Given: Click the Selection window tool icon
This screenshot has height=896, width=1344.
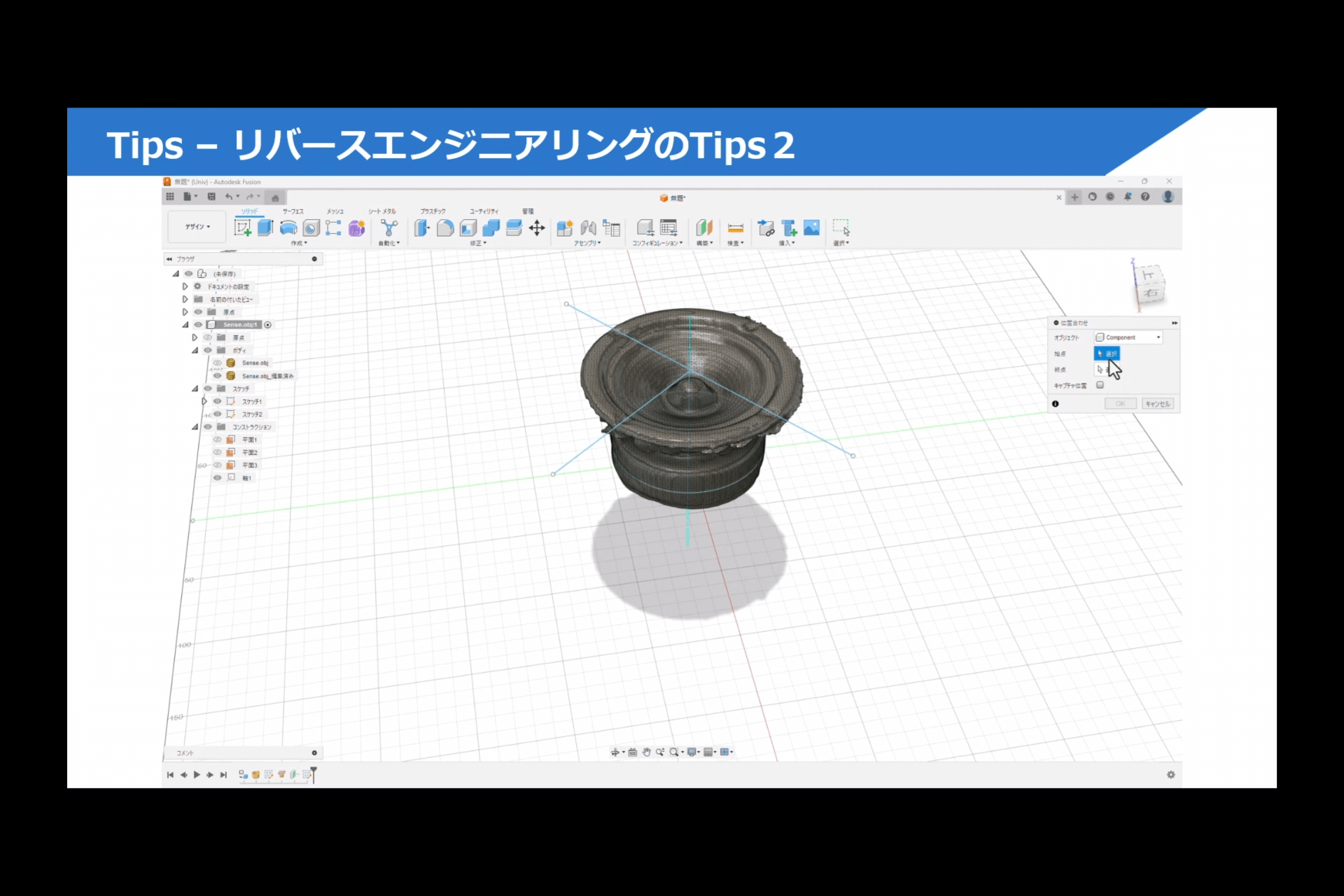Looking at the screenshot, I should (x=841, y=227).
